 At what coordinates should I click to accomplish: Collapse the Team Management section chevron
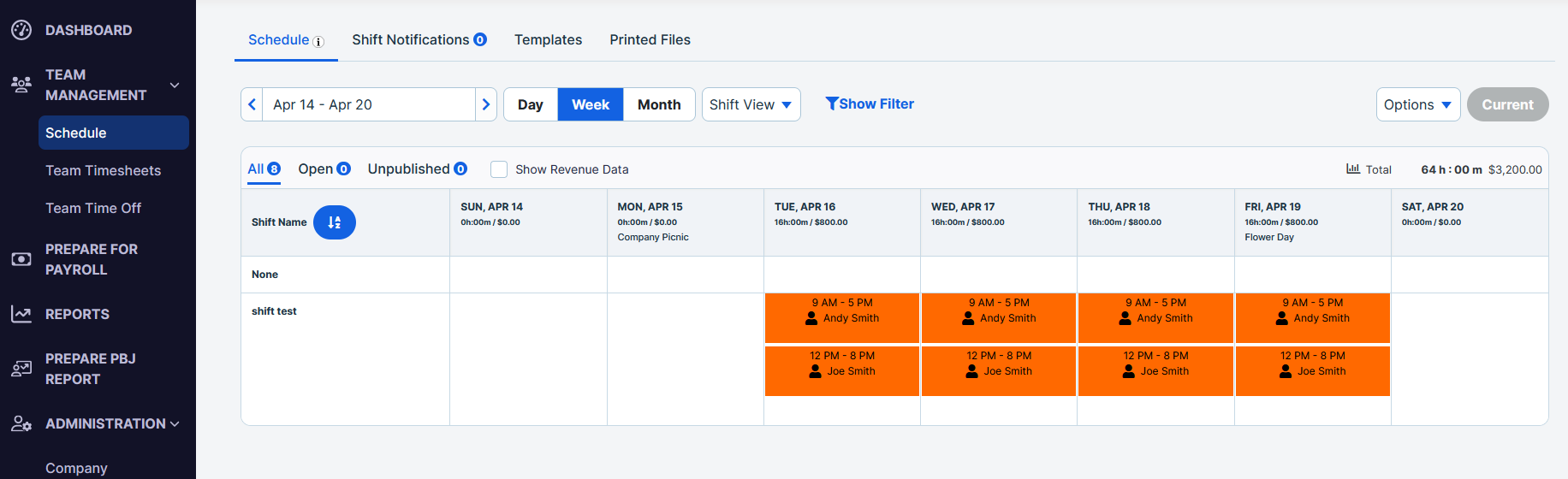[175, 85]
